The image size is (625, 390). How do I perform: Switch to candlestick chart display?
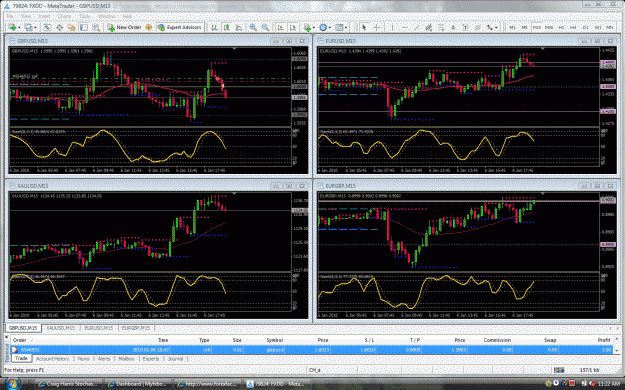tap(226, 27)
